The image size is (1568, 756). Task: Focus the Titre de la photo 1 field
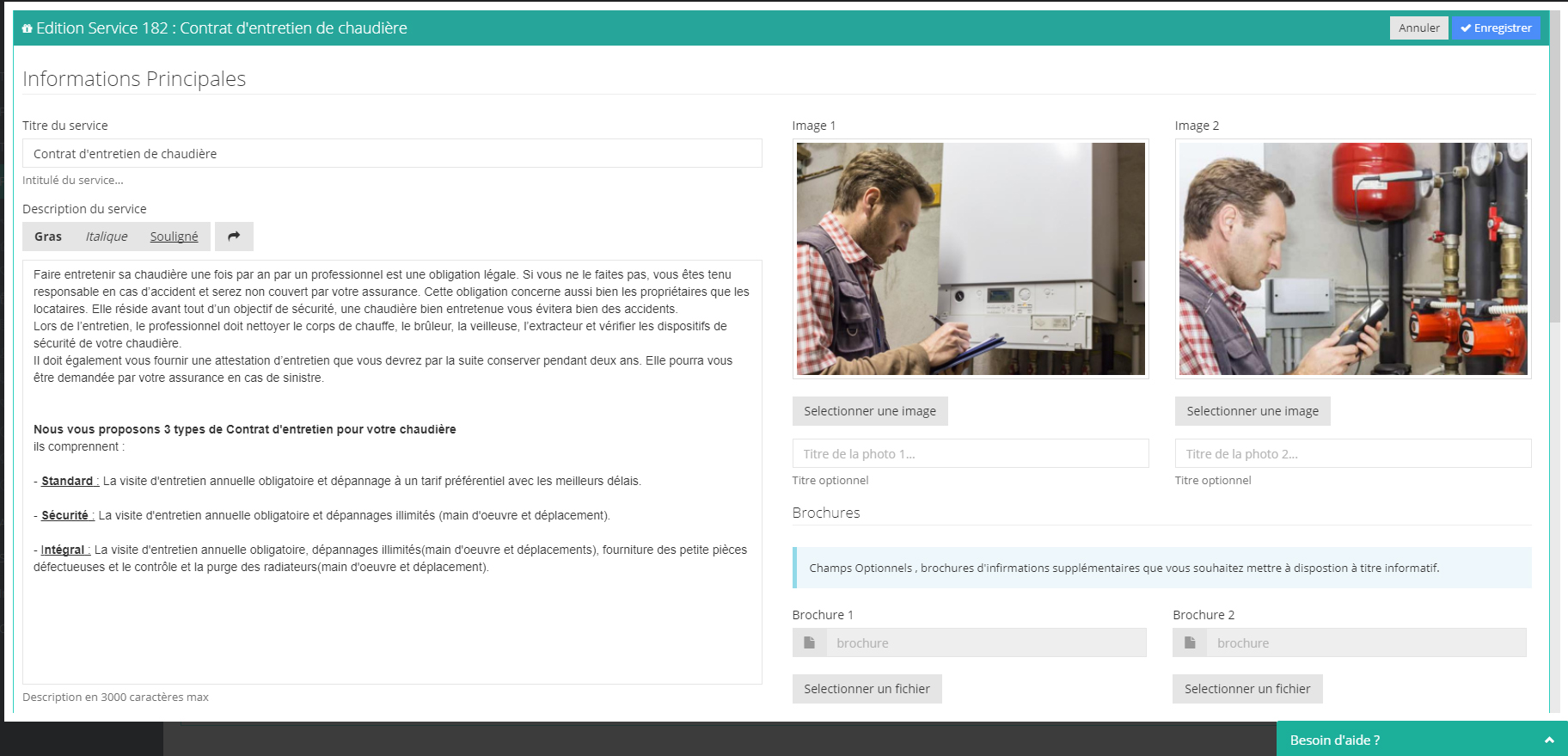coord(971,453)
